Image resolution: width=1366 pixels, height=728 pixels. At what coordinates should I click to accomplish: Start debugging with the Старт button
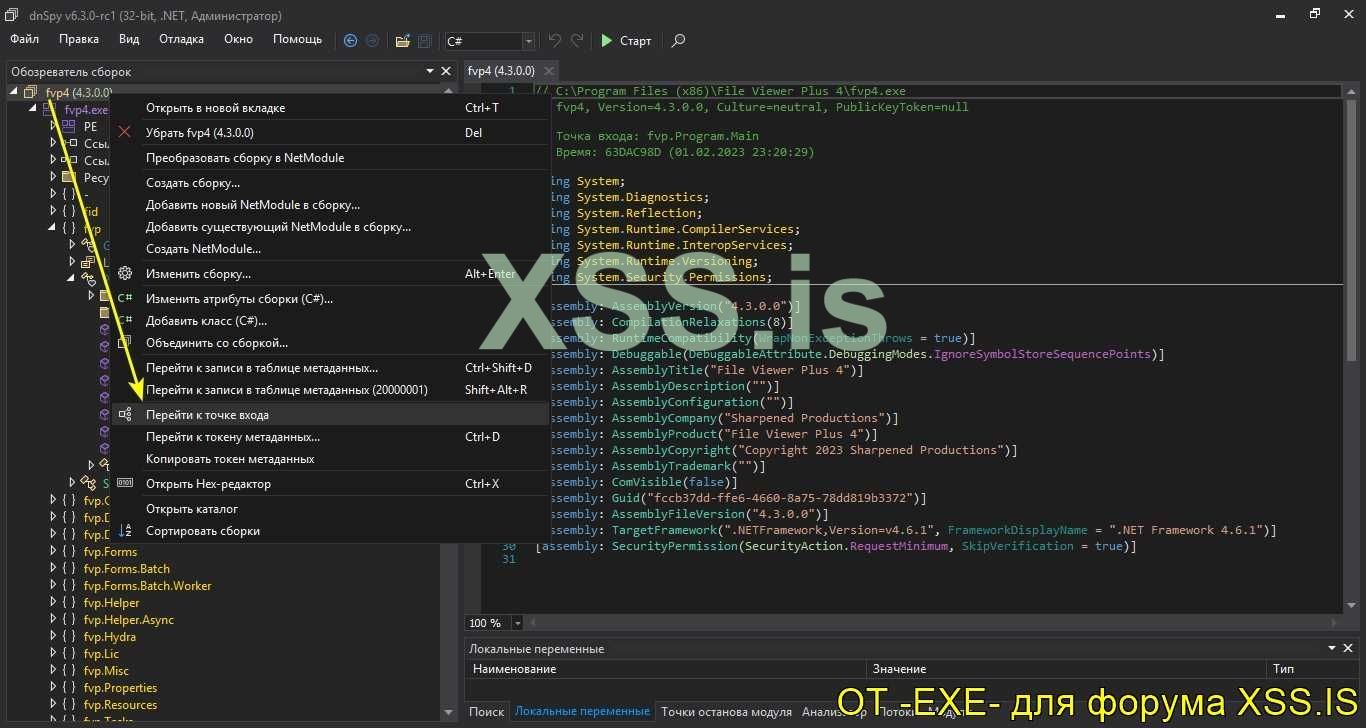point(626,41)
